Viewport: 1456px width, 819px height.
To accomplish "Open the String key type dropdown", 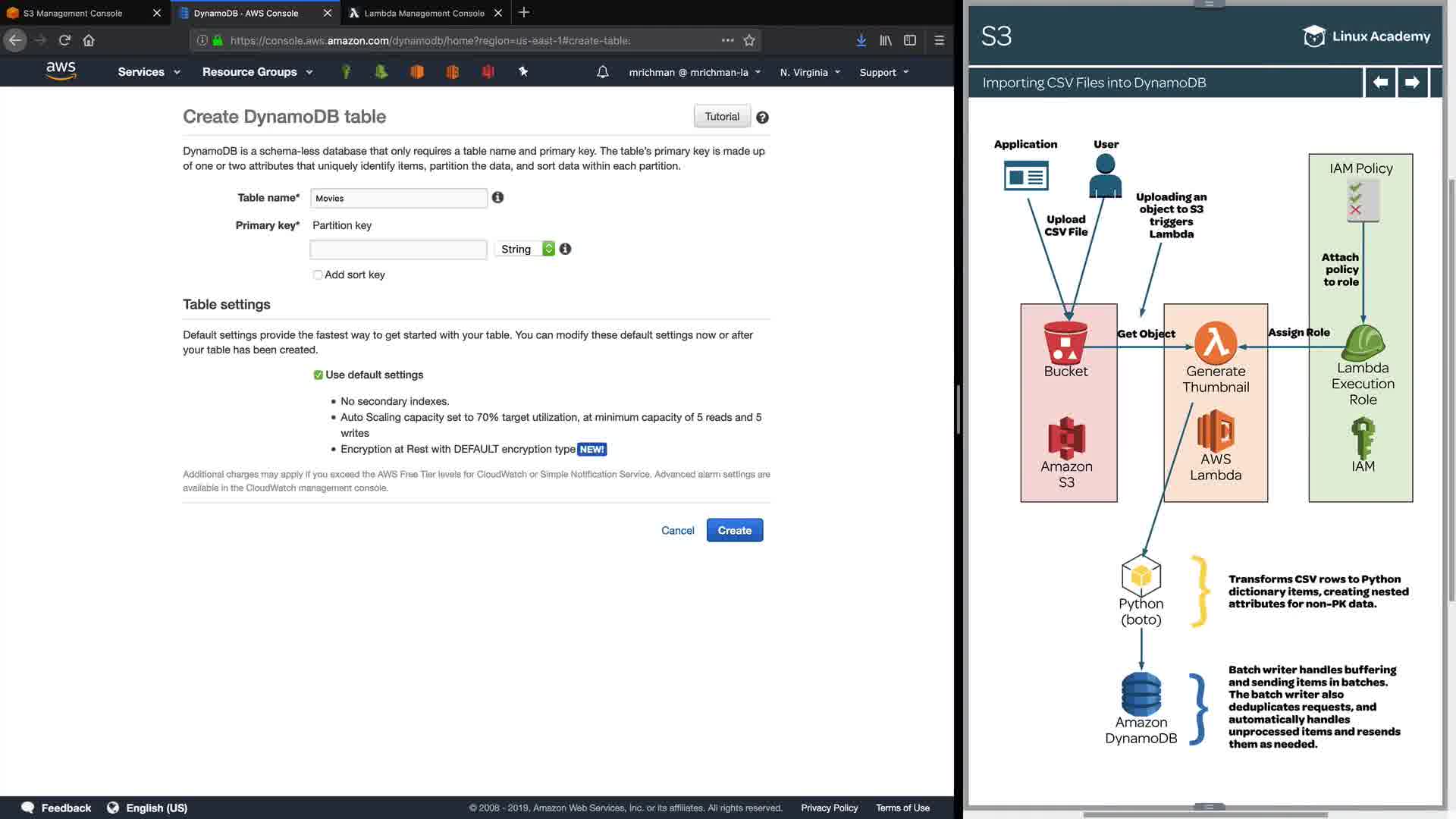I will tap(525, 249).
